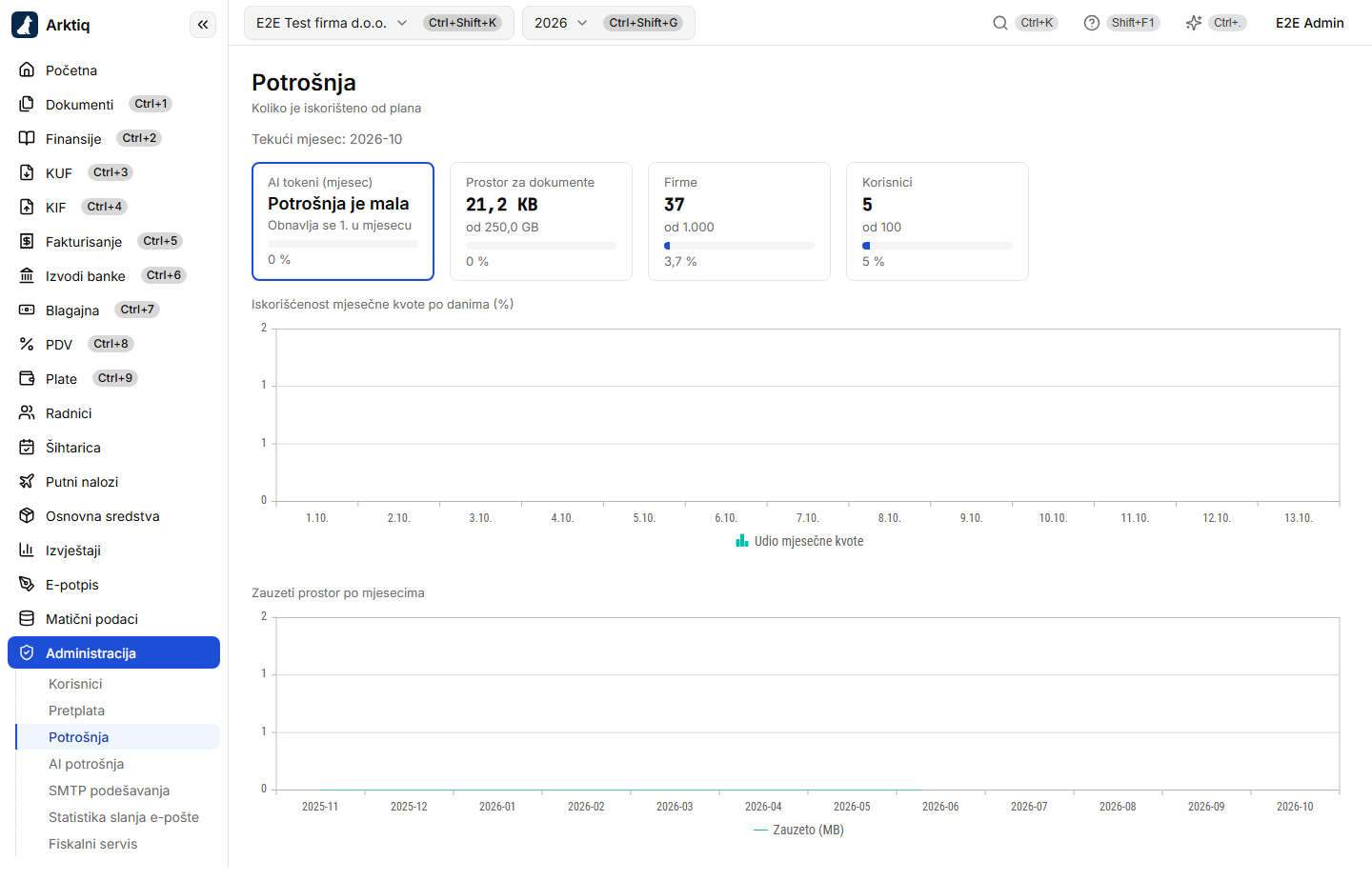Click the Firme usage progress bar
Screen dimensions: 1372x881
[x=739, y=246]
